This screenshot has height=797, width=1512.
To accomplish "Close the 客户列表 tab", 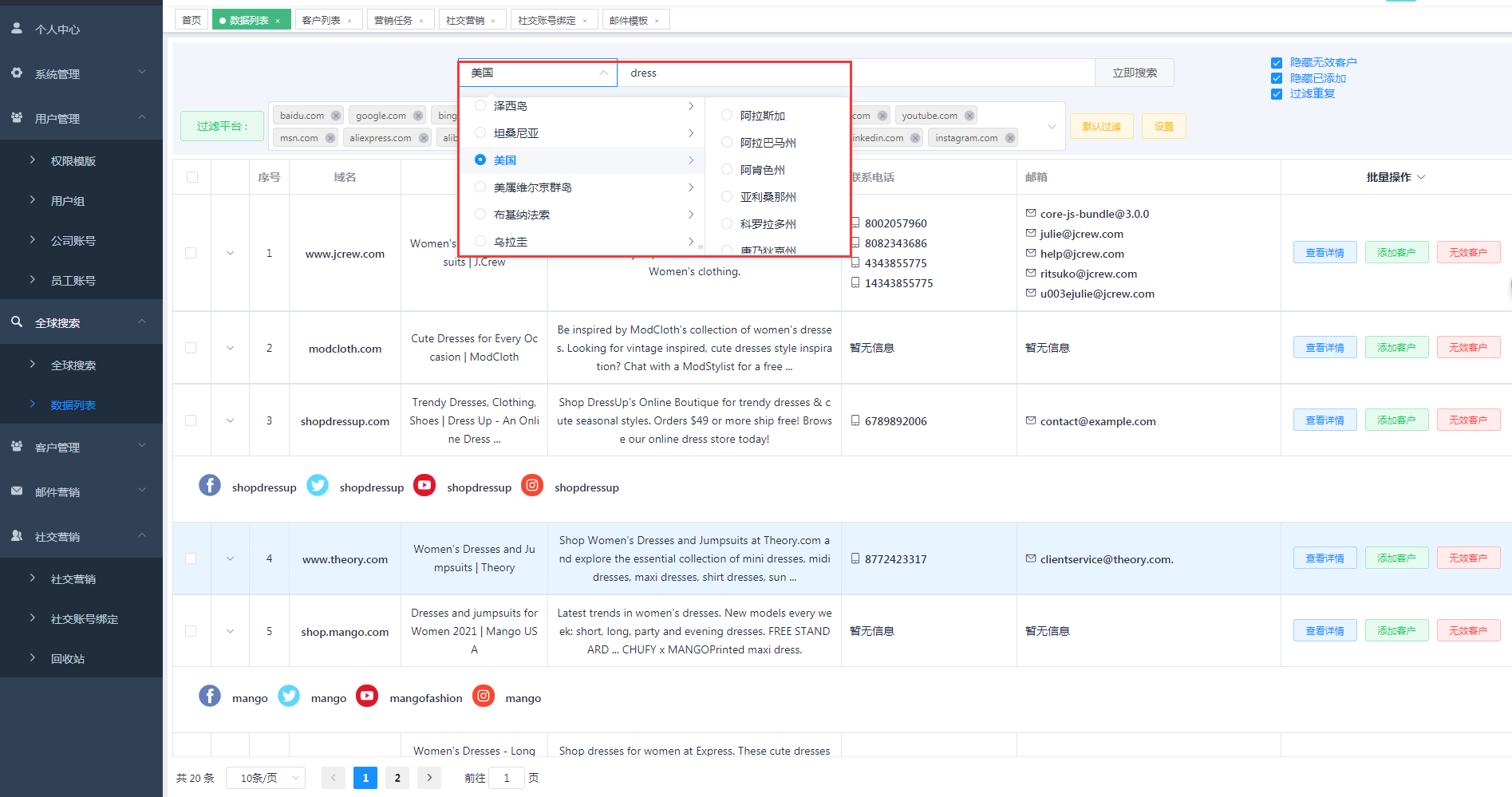I will [349, 21].
